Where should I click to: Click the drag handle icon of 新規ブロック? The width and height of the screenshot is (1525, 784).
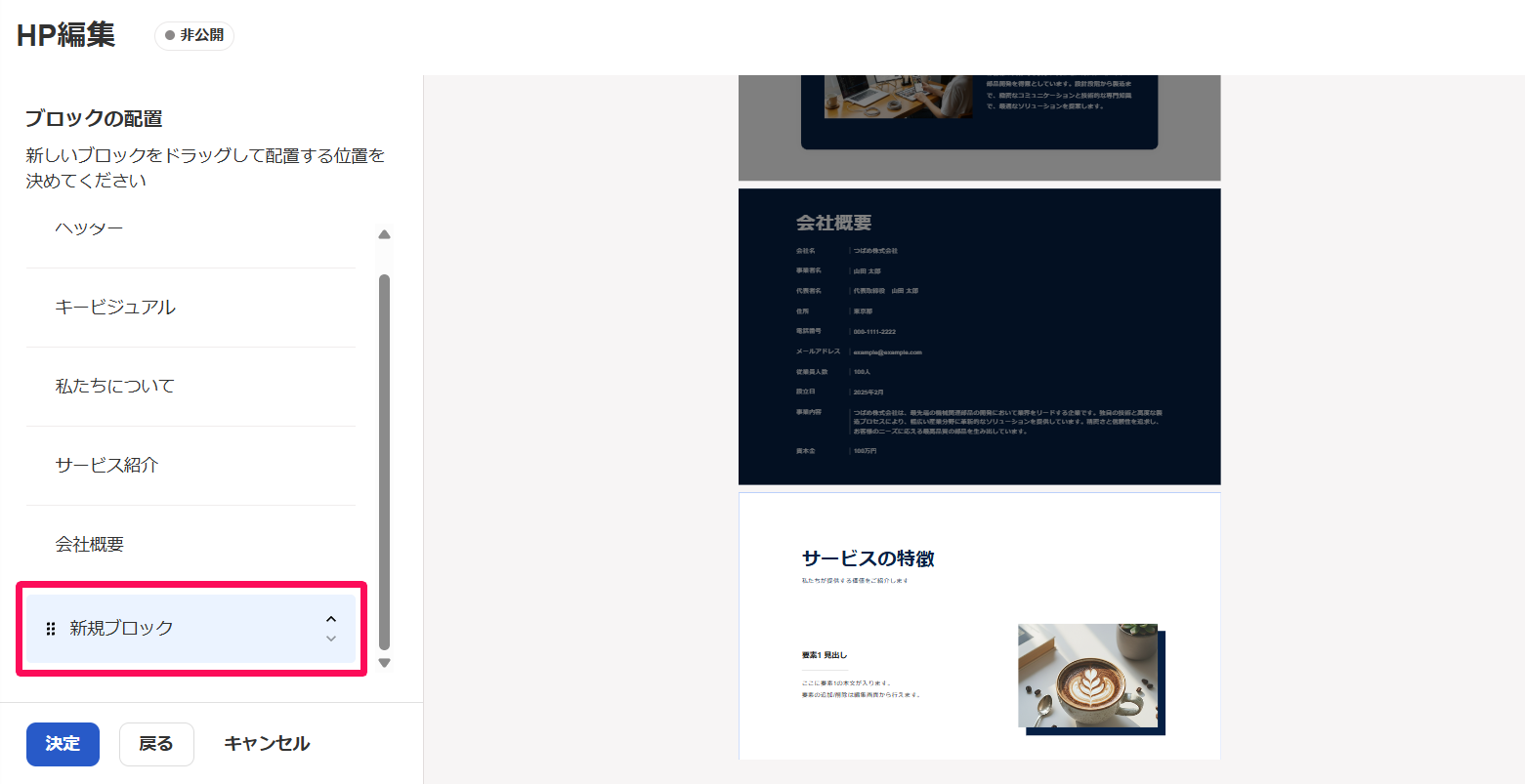(51, 629)
